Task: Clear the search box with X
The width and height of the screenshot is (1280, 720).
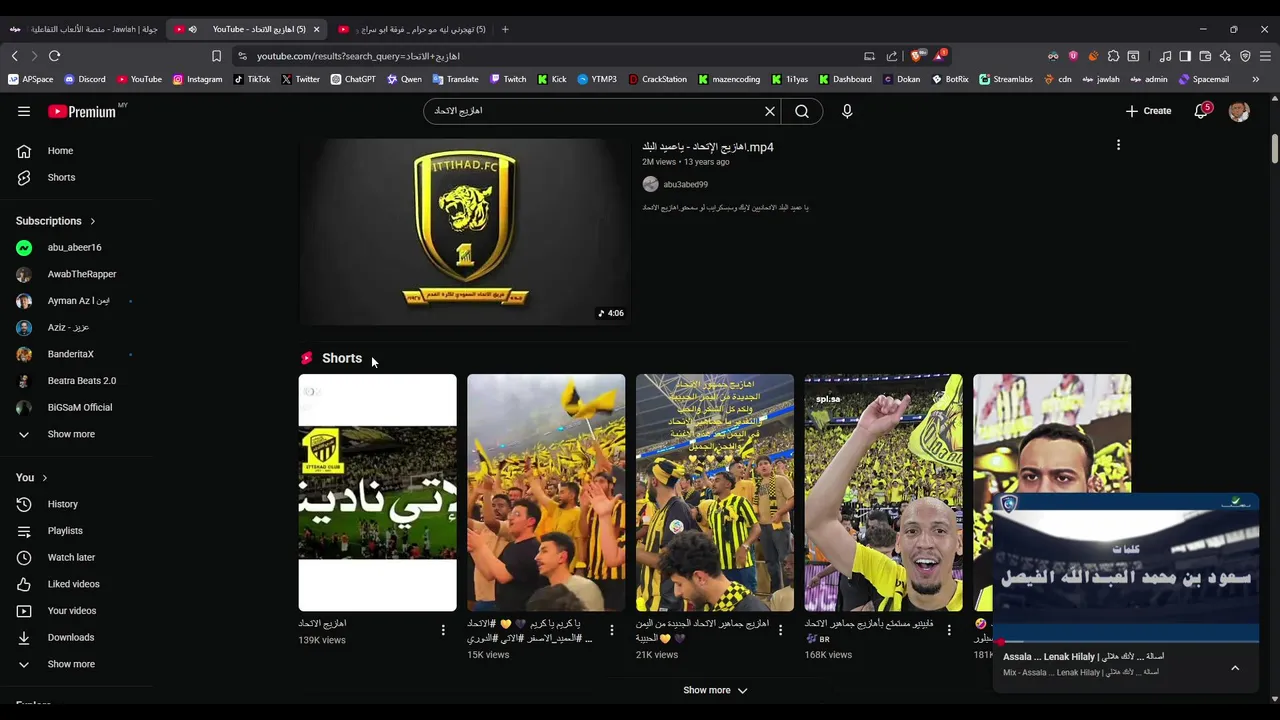Action: click(770, 111)
